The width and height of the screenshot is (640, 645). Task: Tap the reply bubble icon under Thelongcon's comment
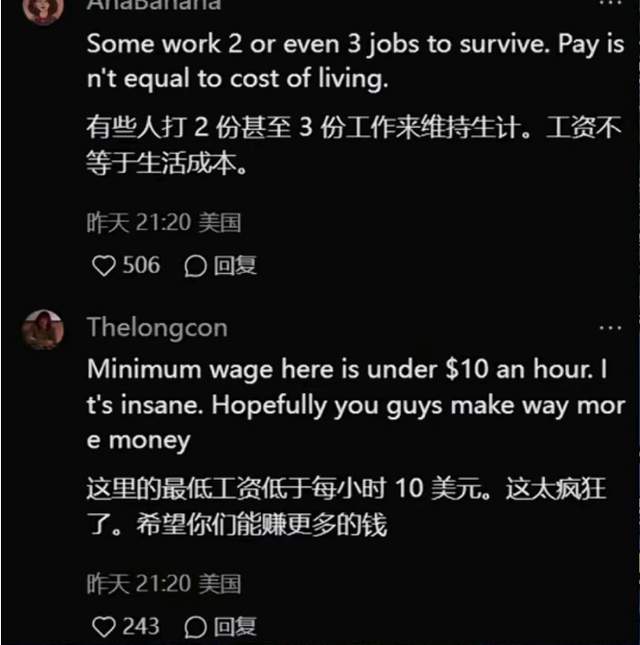tap(195, 627)
